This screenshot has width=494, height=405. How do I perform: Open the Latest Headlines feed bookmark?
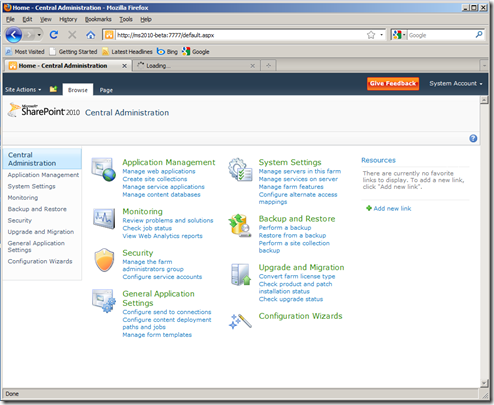pyautogui.click(x=127, y=52)
